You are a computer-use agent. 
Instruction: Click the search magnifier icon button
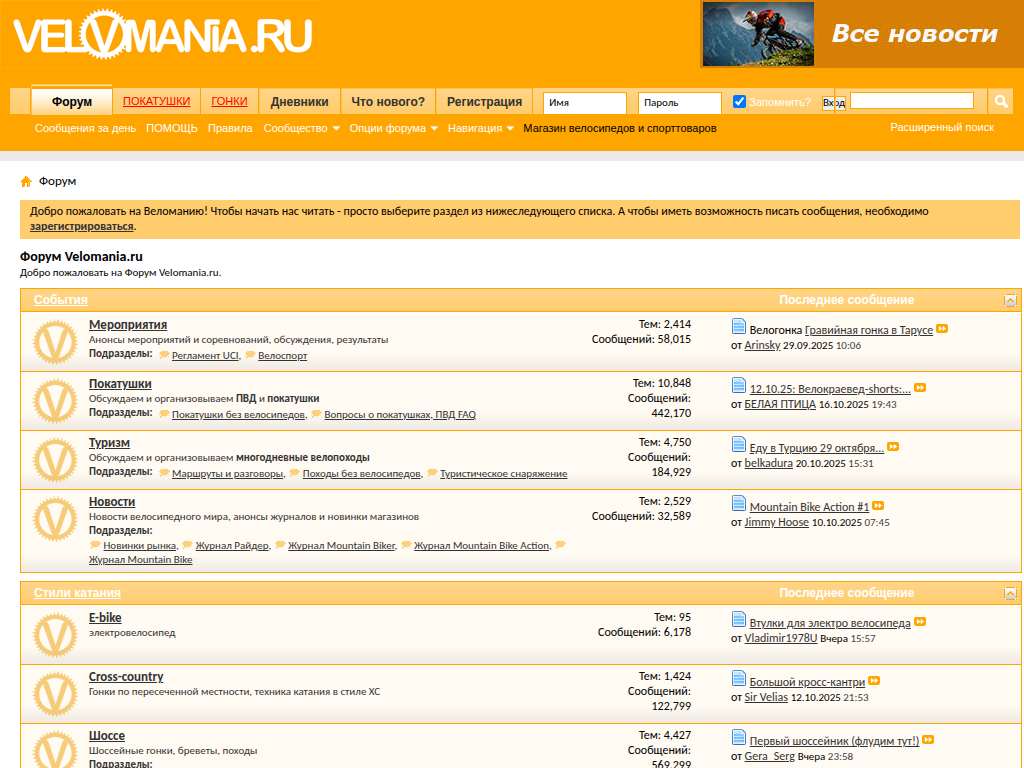click(x=1000, y=101)
